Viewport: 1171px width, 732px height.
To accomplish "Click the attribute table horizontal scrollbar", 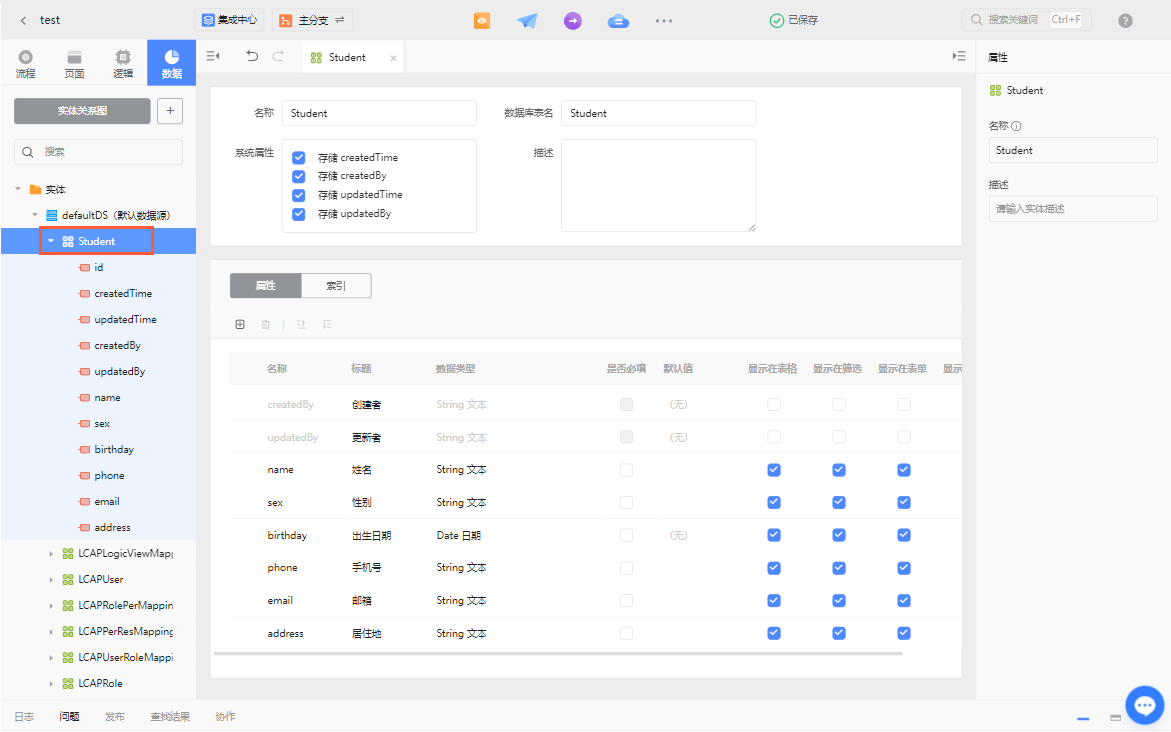I will coord(558,654).
